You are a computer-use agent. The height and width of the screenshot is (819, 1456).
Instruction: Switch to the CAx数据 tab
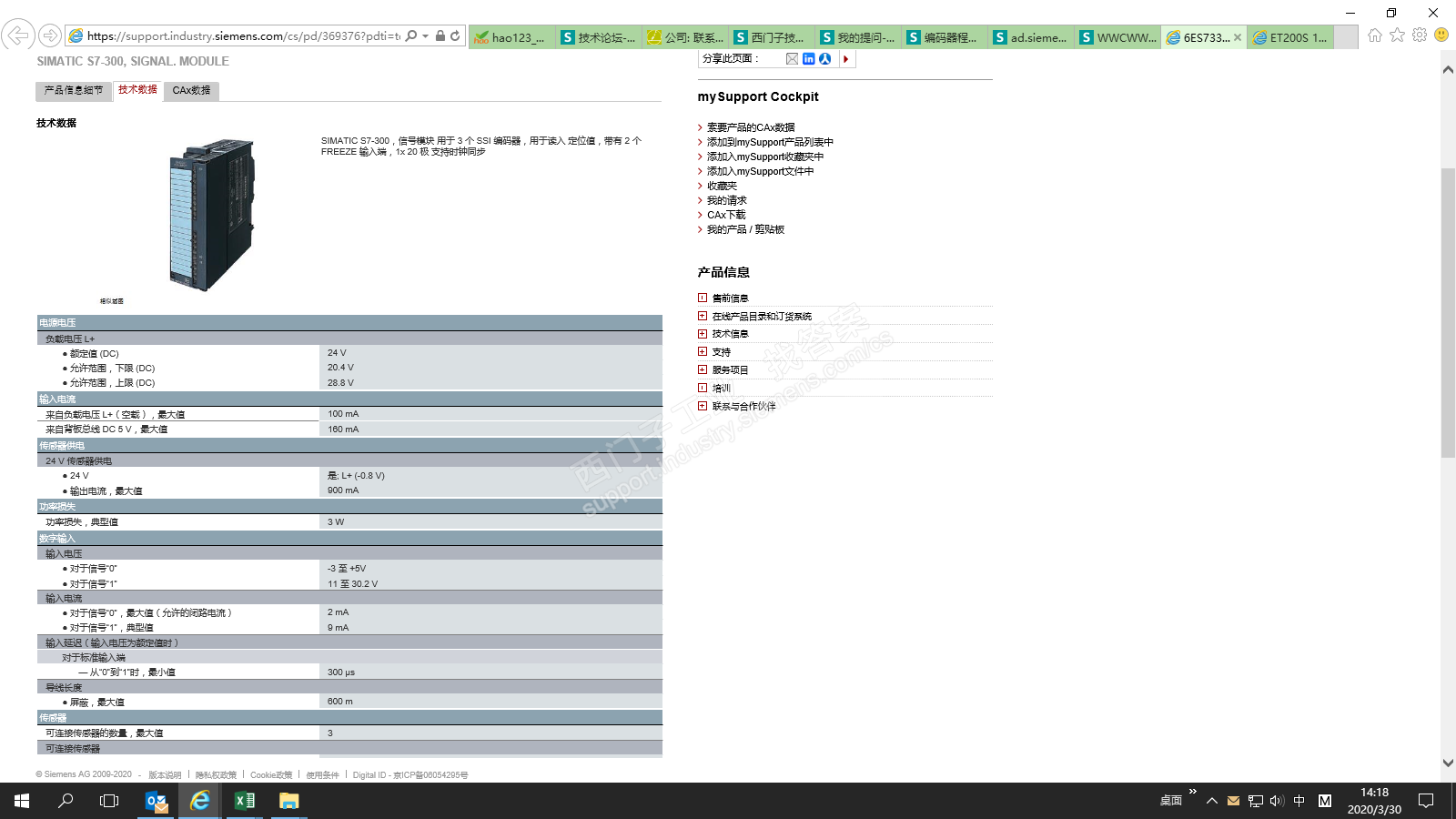[x=192, y=90]
